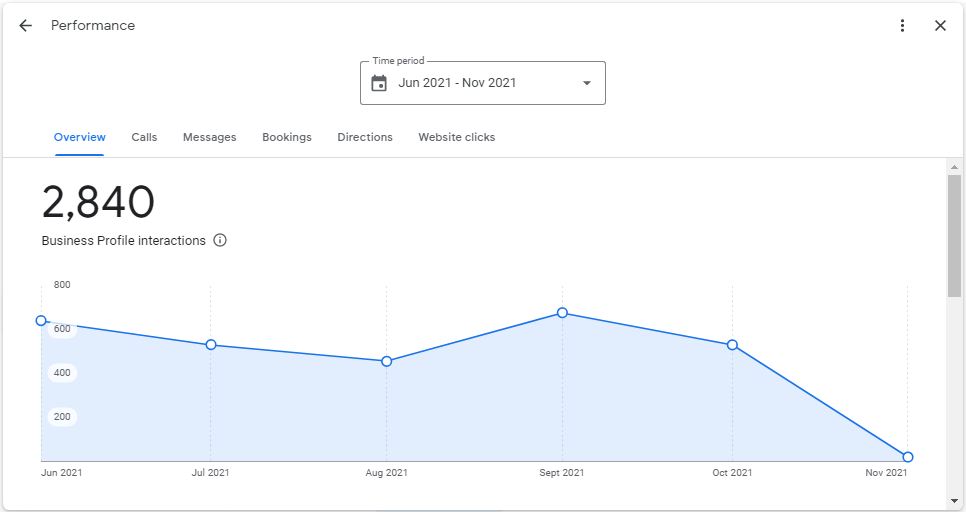Switch to the Overview tab
Viewport: 966px width, 512px height.
80,137
